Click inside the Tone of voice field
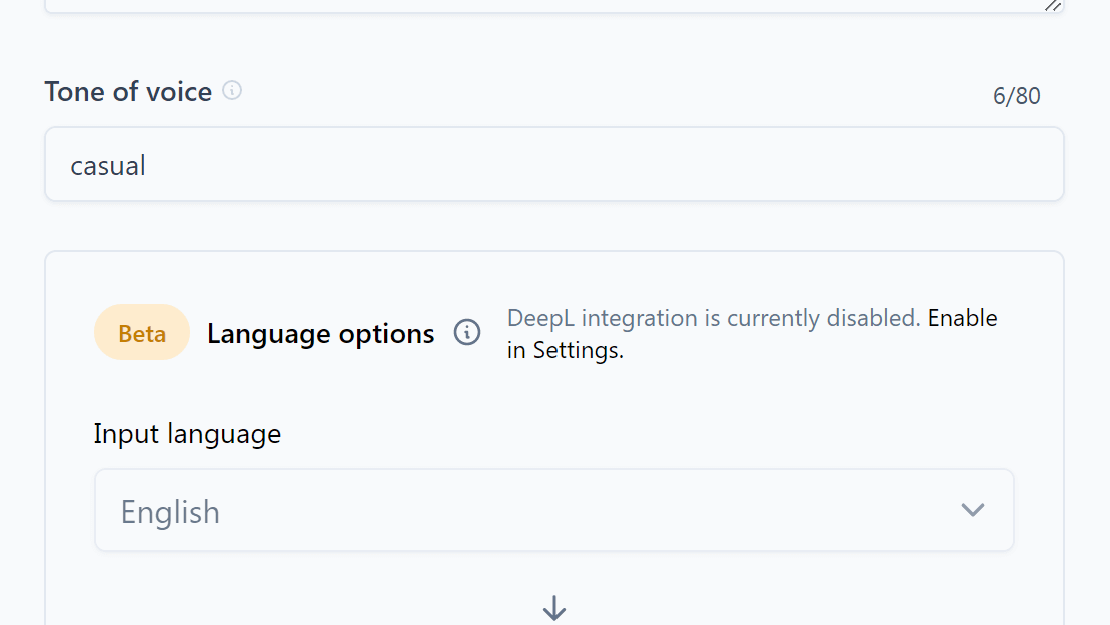Viewport: 1110px width, 625px height. (x=554, y=164)
